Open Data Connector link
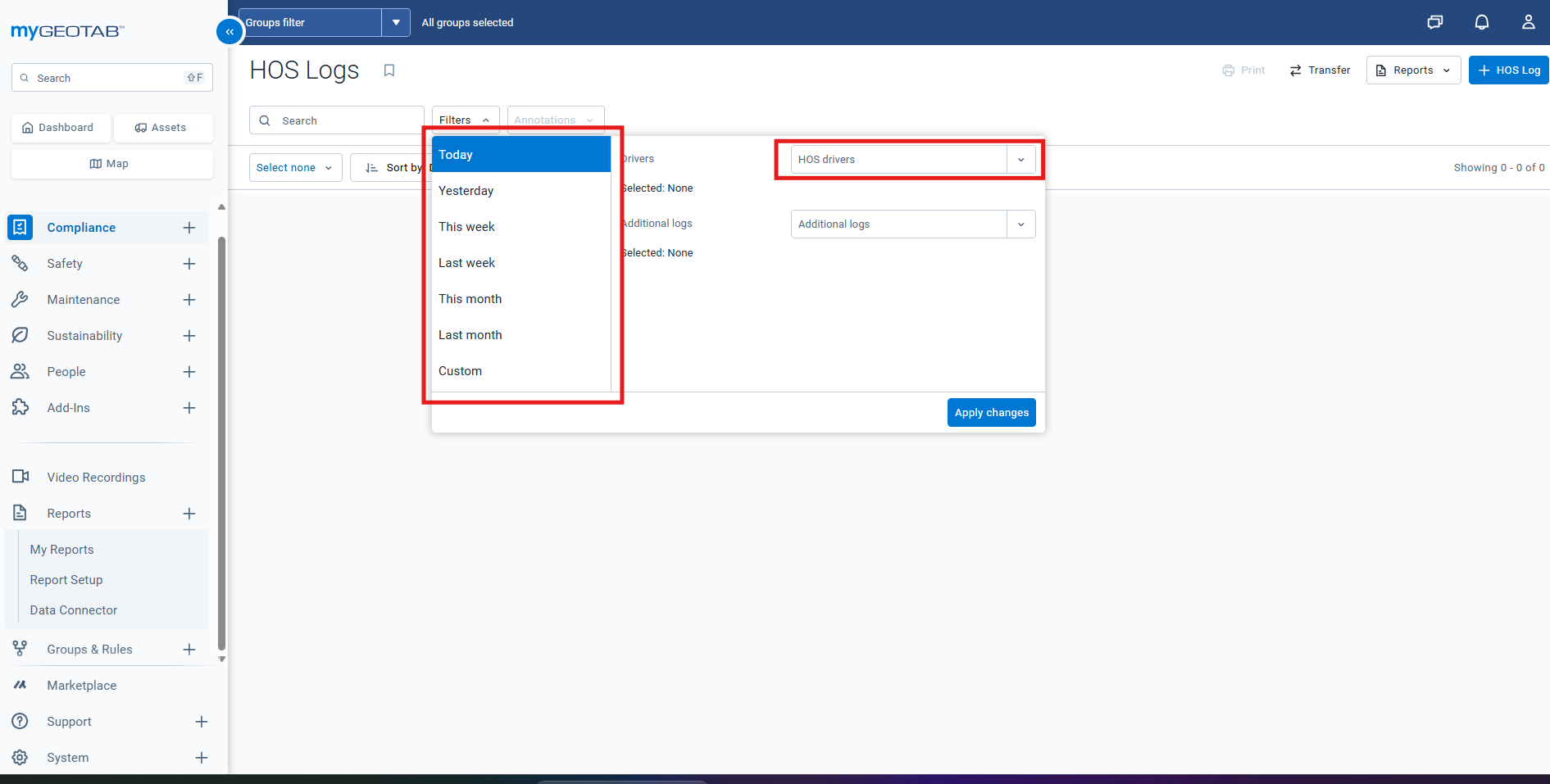 coord(74,610)
